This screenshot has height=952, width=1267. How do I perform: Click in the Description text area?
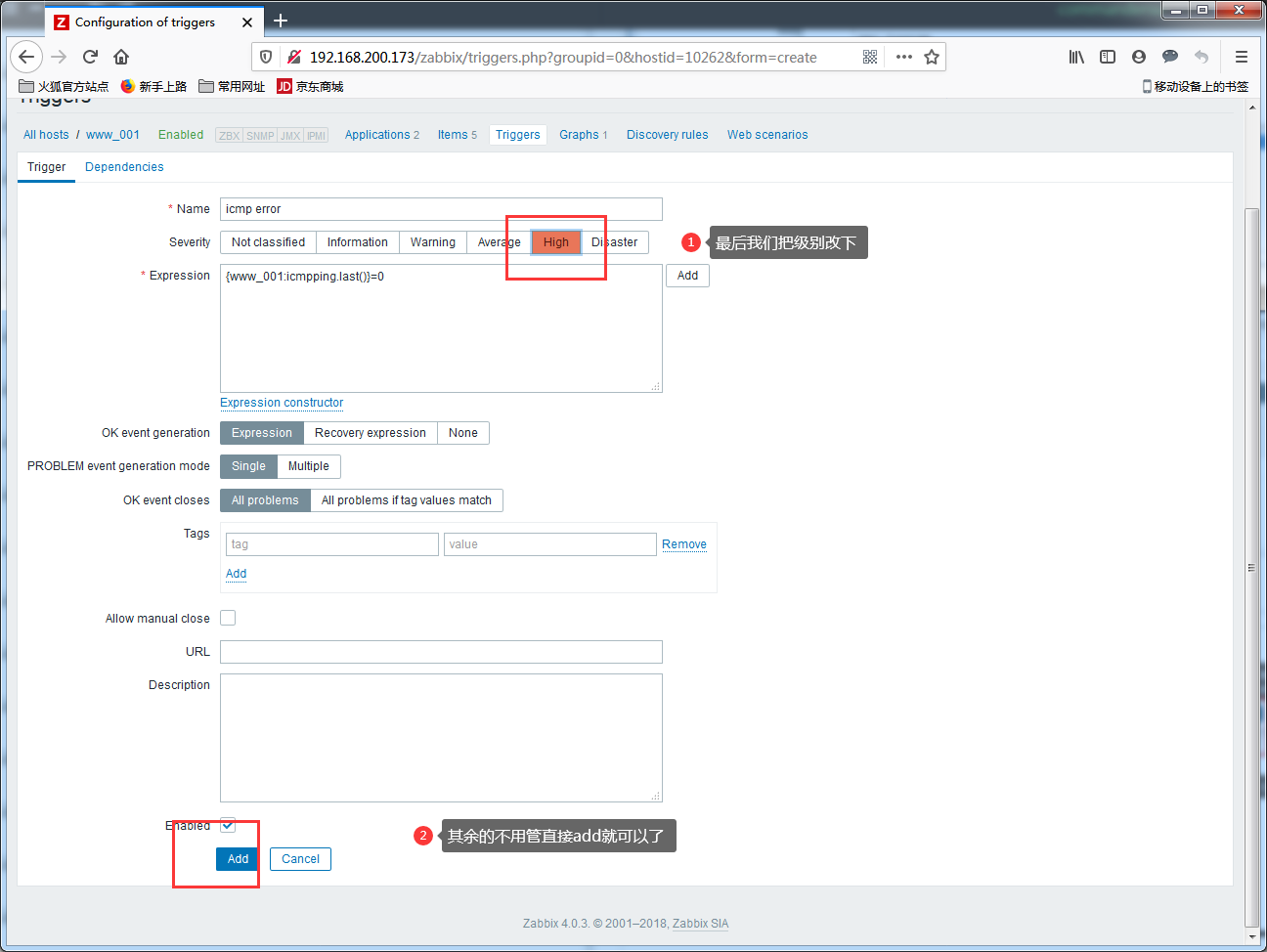441,738
